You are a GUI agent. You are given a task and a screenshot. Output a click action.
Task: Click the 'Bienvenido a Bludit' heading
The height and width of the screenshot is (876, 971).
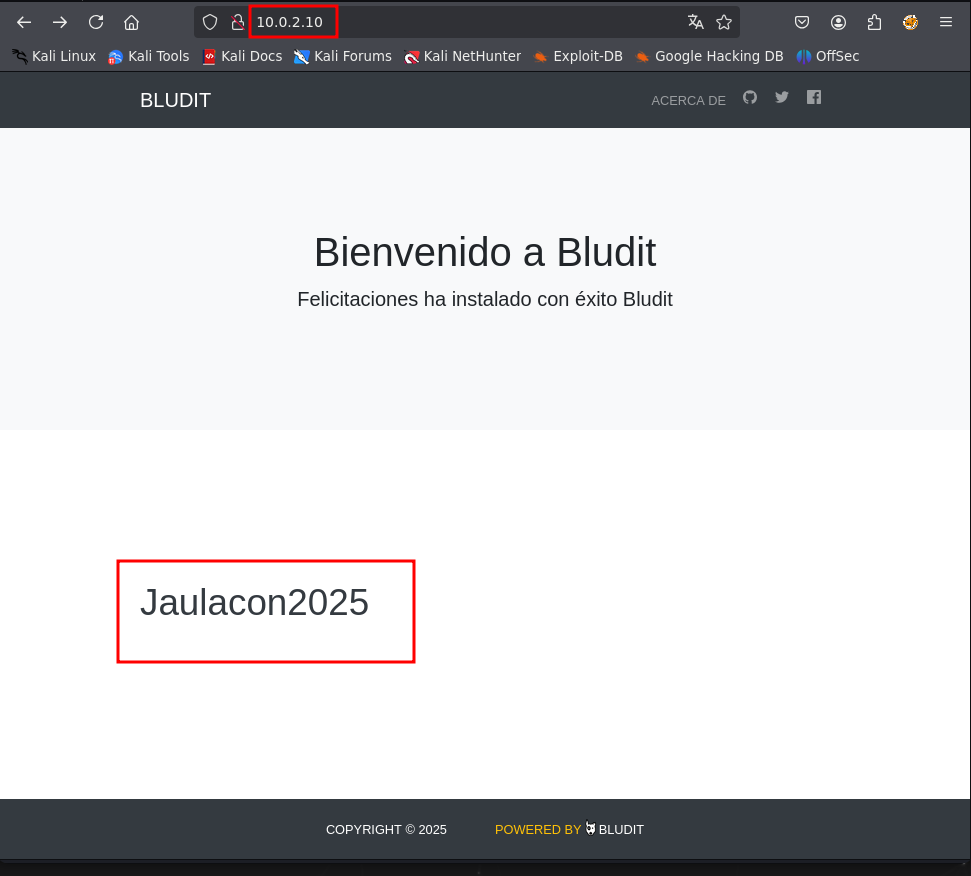point(485,253)
